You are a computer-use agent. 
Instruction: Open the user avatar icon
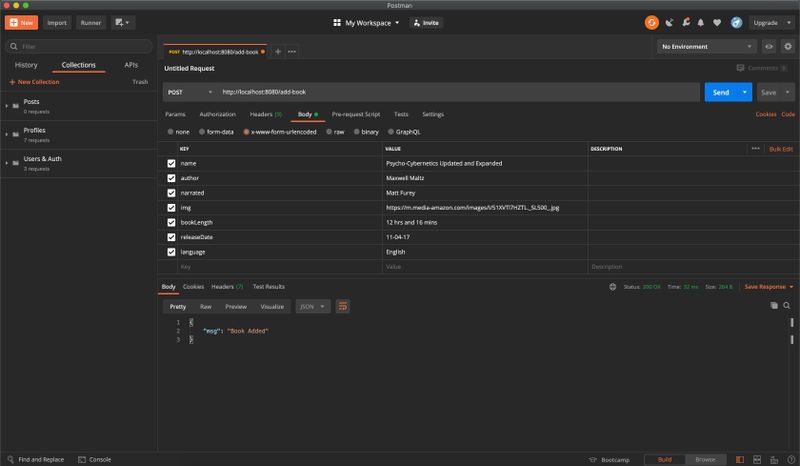pos(736,22)
